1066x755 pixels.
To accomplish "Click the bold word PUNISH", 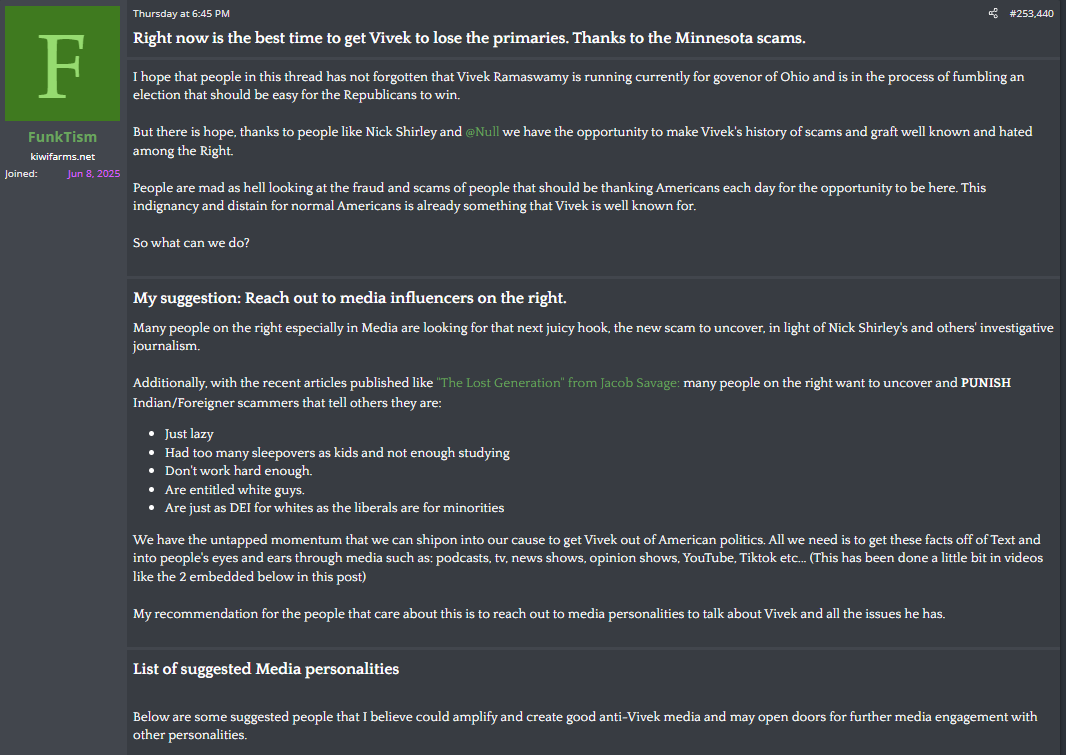I will point(985,383).
